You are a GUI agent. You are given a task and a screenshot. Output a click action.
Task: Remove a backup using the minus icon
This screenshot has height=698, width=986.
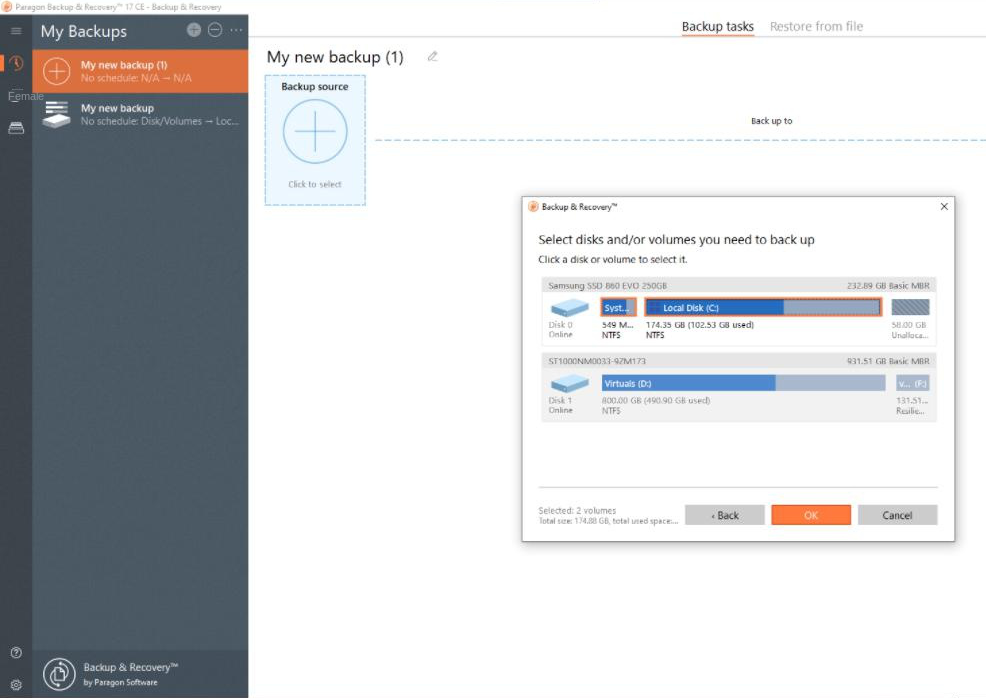tap(213, 29)
